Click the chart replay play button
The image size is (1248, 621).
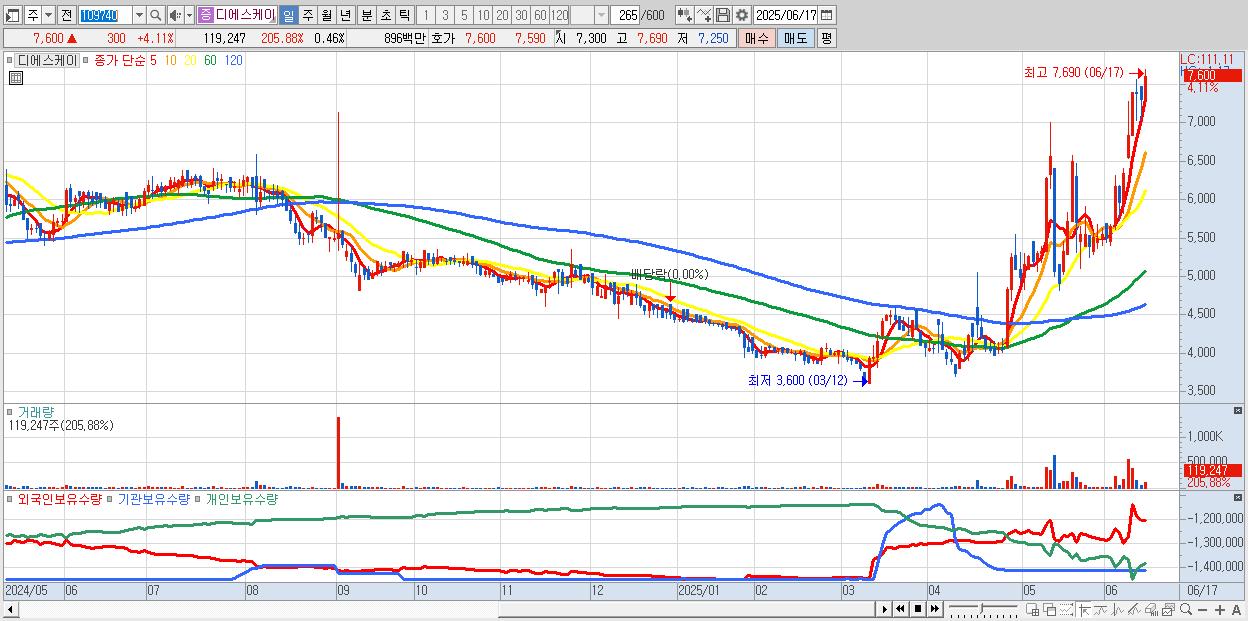pos(885,609)
